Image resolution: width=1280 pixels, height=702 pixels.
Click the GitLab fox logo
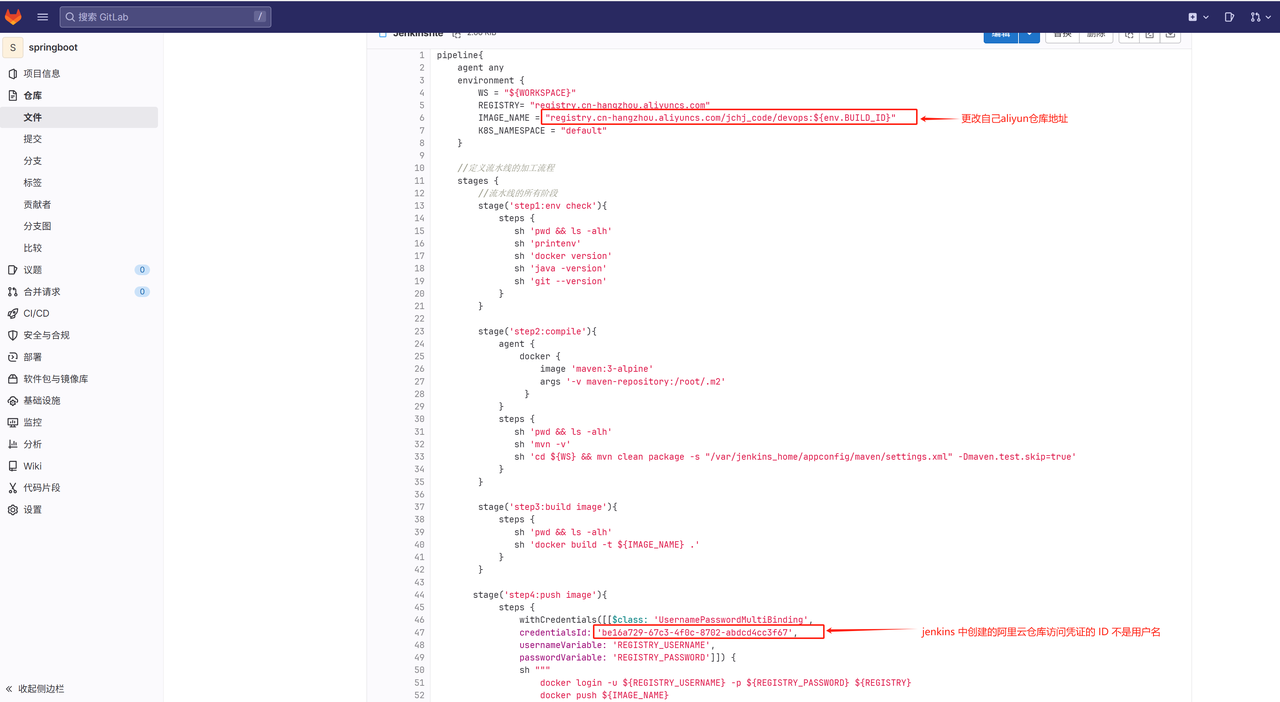[14, 17]
